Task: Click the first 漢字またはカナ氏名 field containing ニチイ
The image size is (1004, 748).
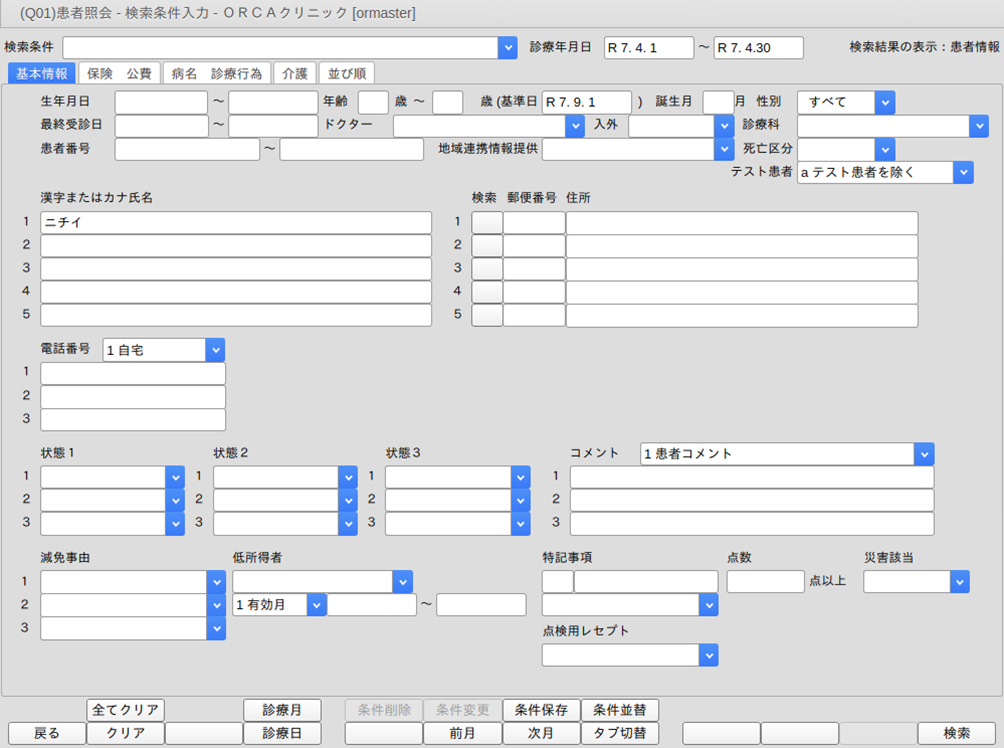Action: [x=236, y=223]
